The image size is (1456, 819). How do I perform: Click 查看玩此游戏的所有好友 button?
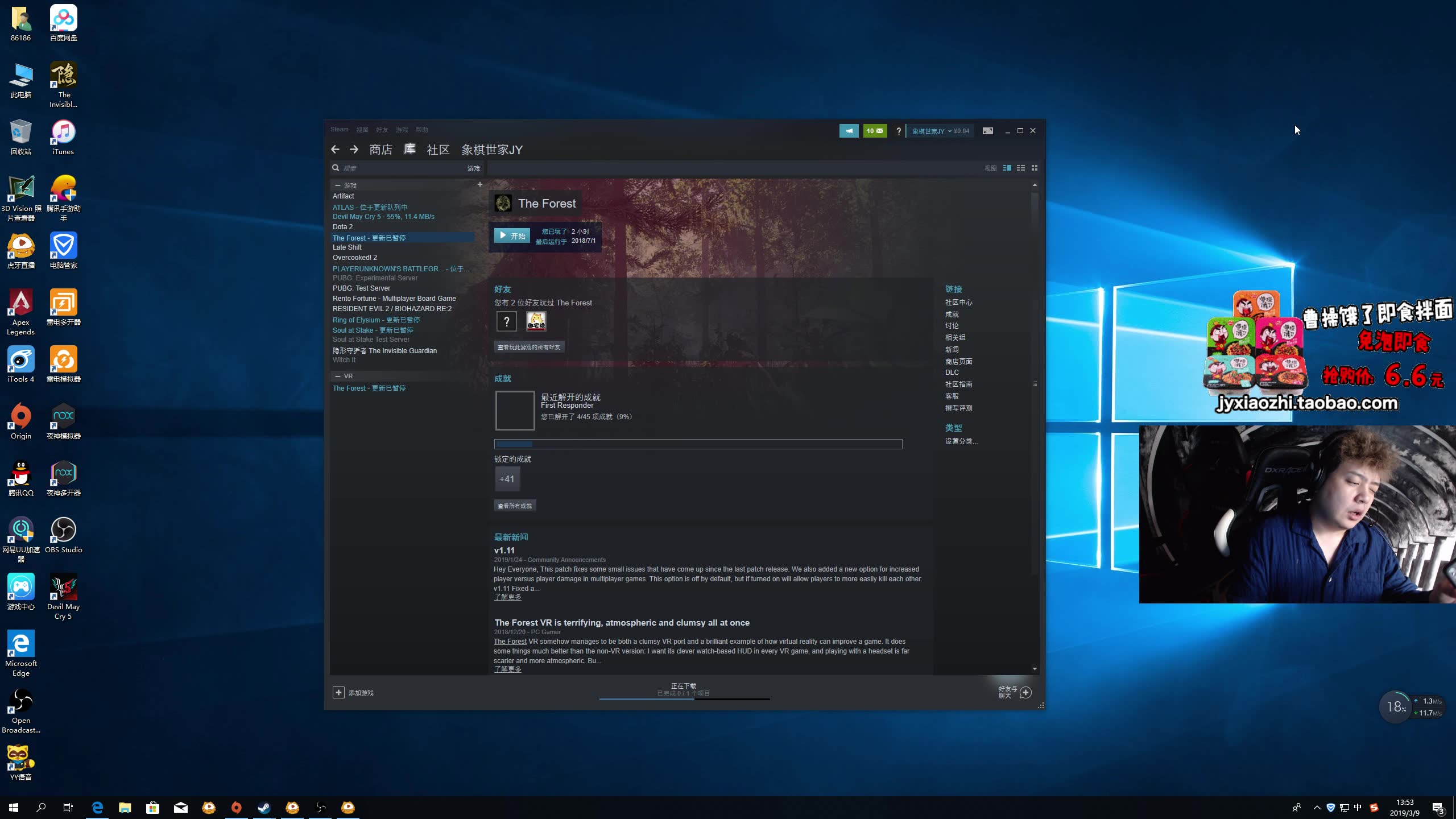click(x=529, y=347)
